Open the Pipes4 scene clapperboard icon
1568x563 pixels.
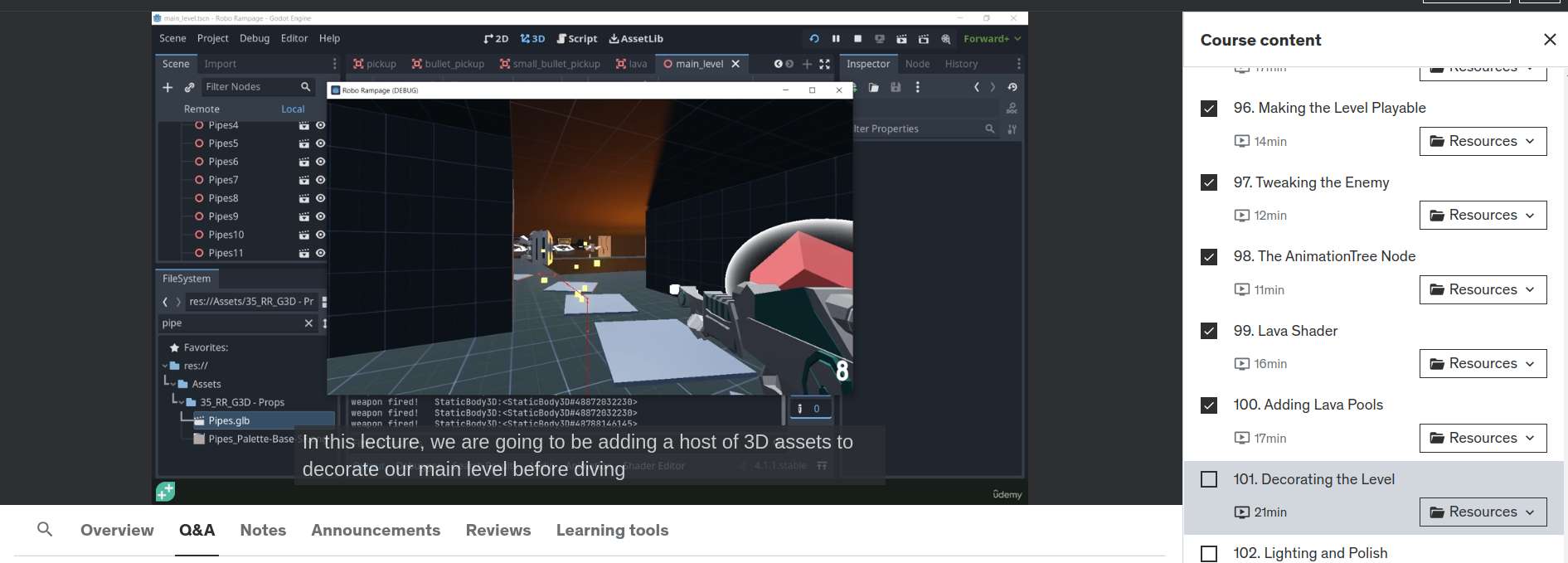303,125
